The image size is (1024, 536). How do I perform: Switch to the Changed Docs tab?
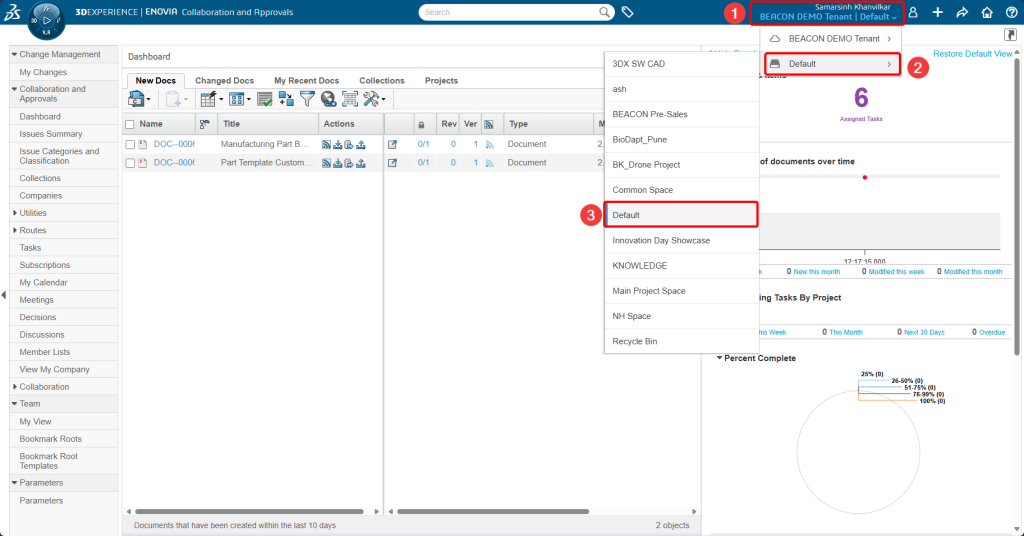point(224,80)
